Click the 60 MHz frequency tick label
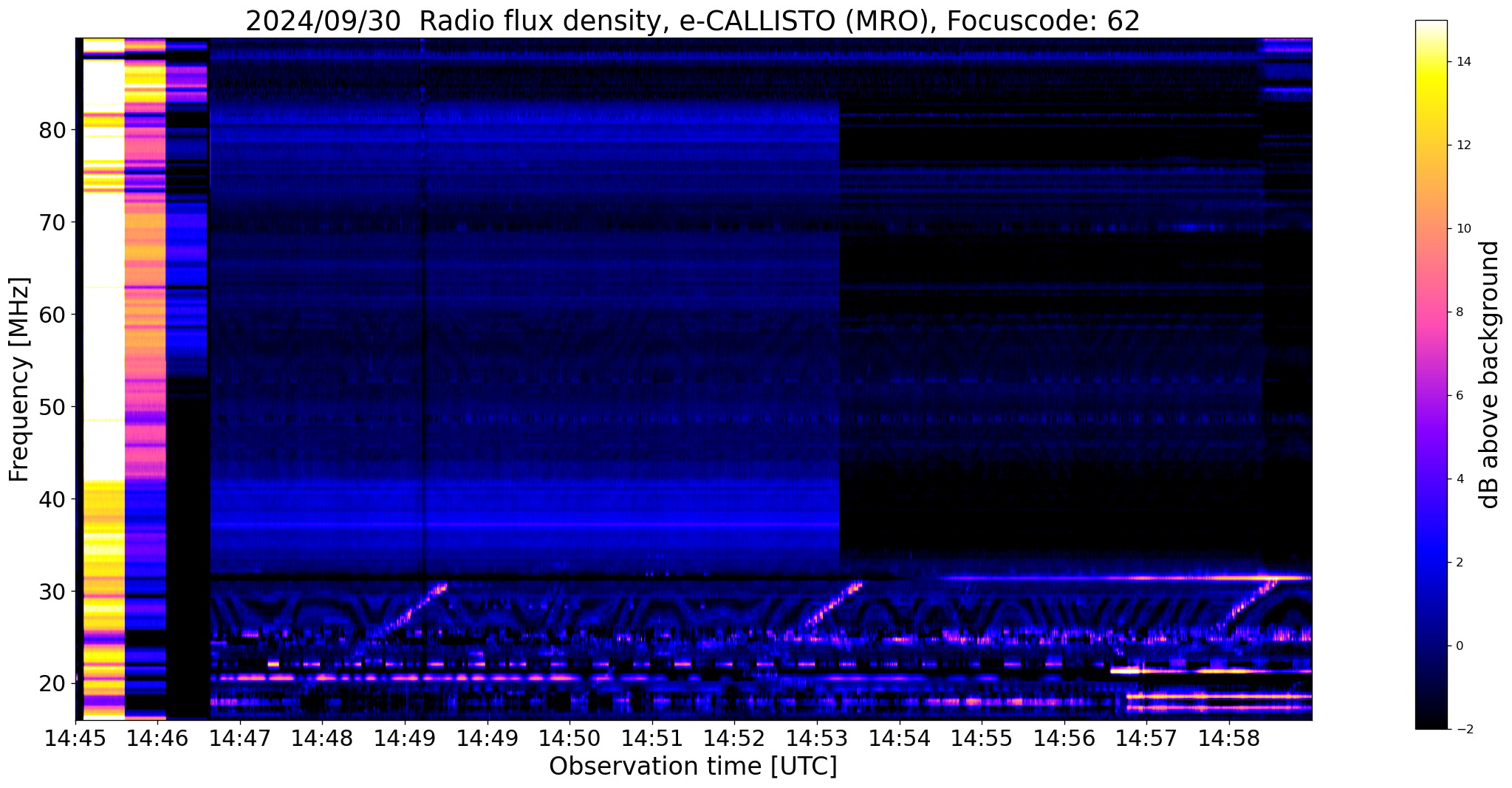The image size is (1512, 788). pyautogui.click(x=52, y=315)
